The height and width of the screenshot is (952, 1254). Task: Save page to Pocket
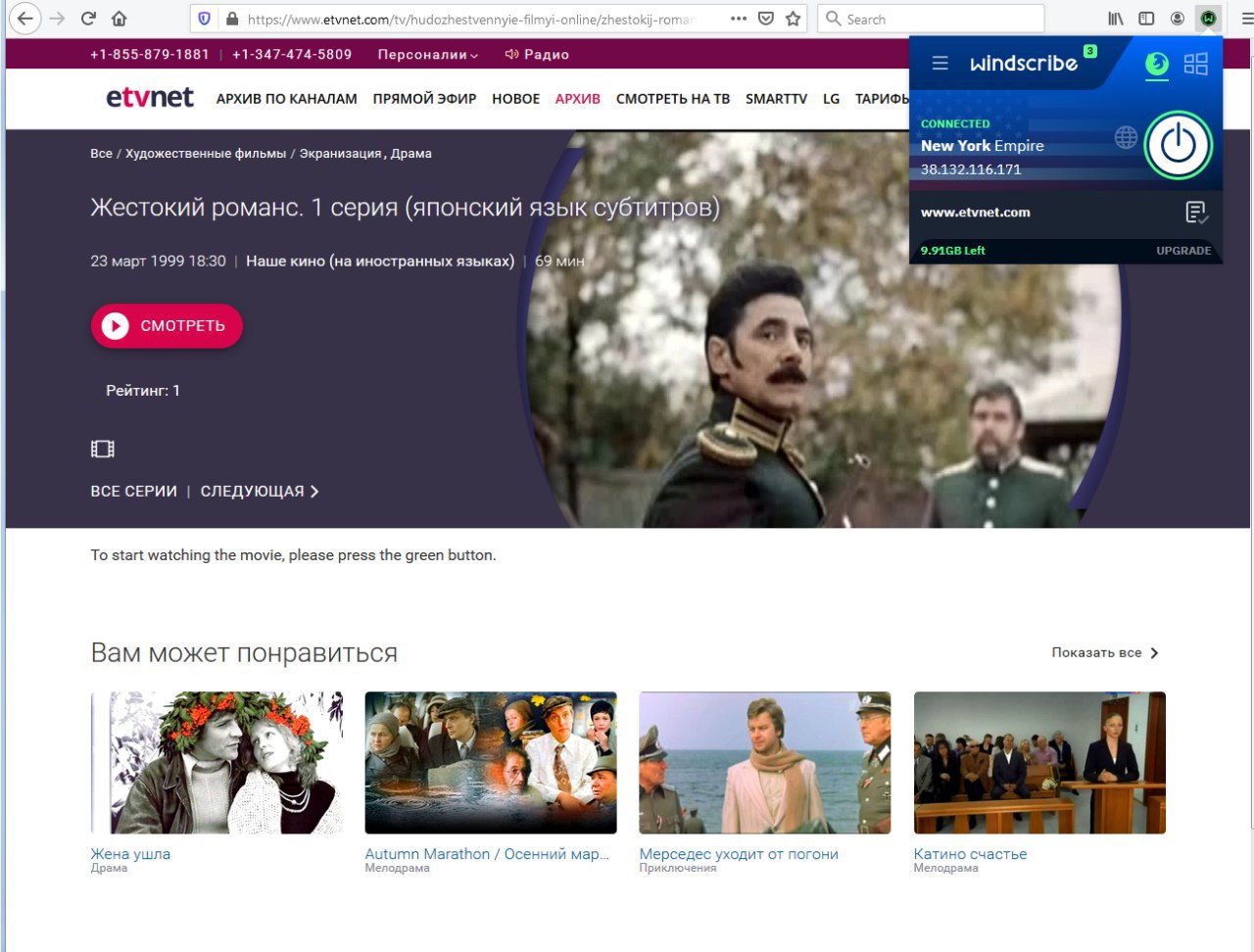click(x=766, y=19)
